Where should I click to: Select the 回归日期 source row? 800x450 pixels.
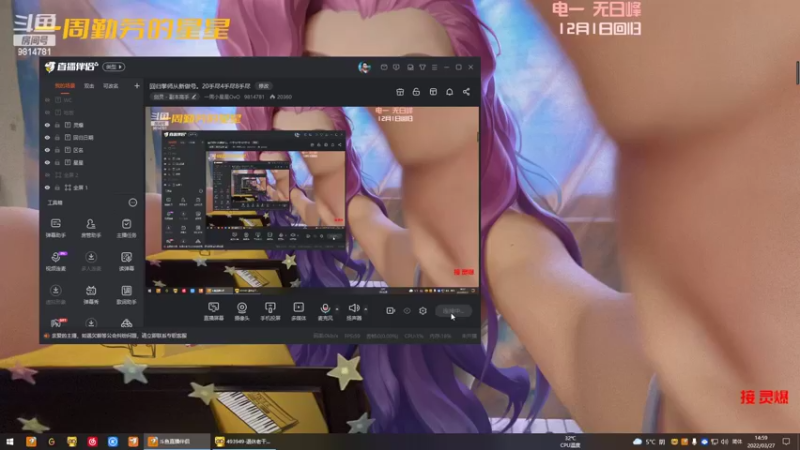click(92, 138)
